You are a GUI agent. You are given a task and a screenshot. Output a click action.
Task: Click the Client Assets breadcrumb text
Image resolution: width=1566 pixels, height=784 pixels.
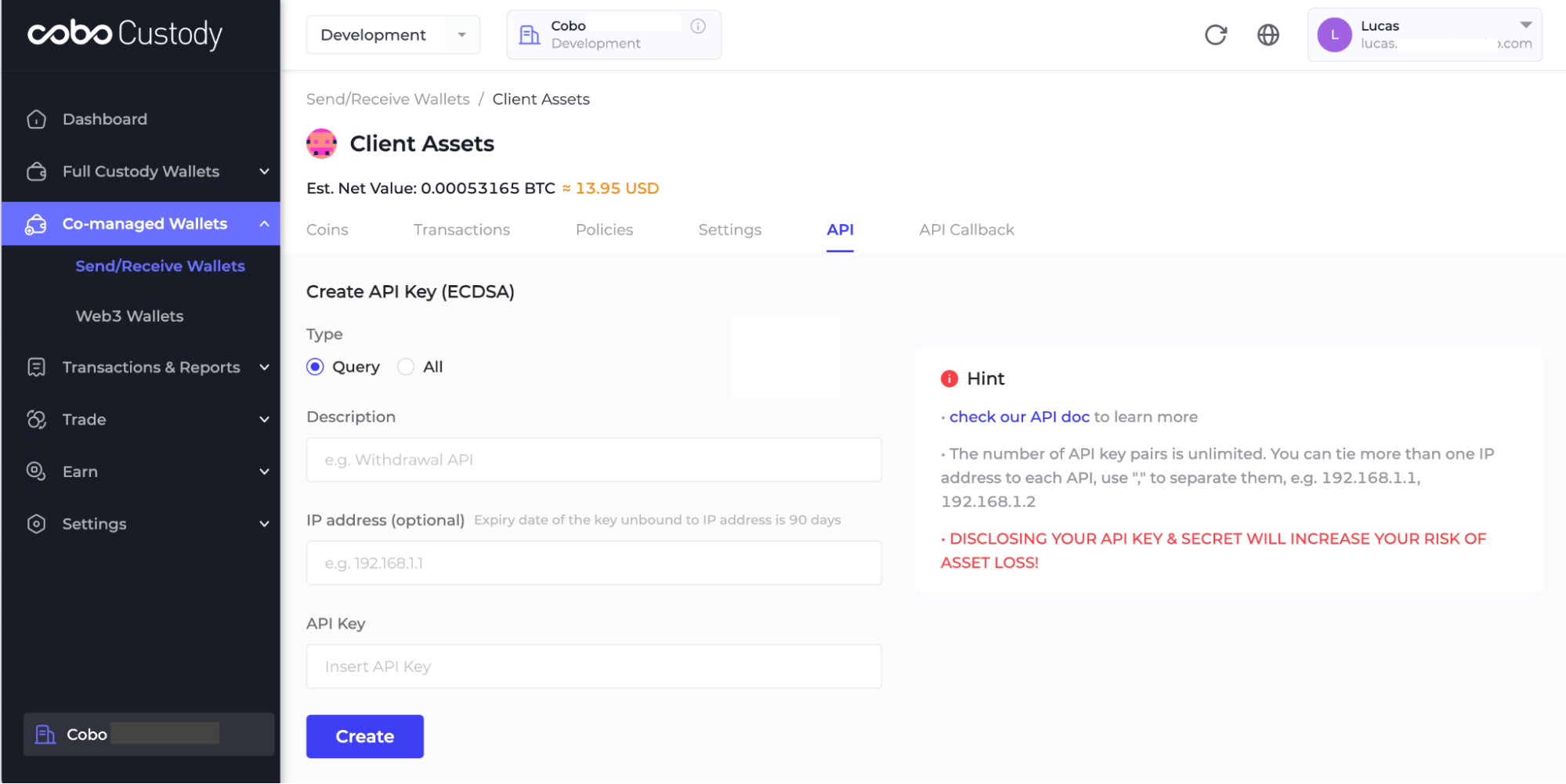541,99
